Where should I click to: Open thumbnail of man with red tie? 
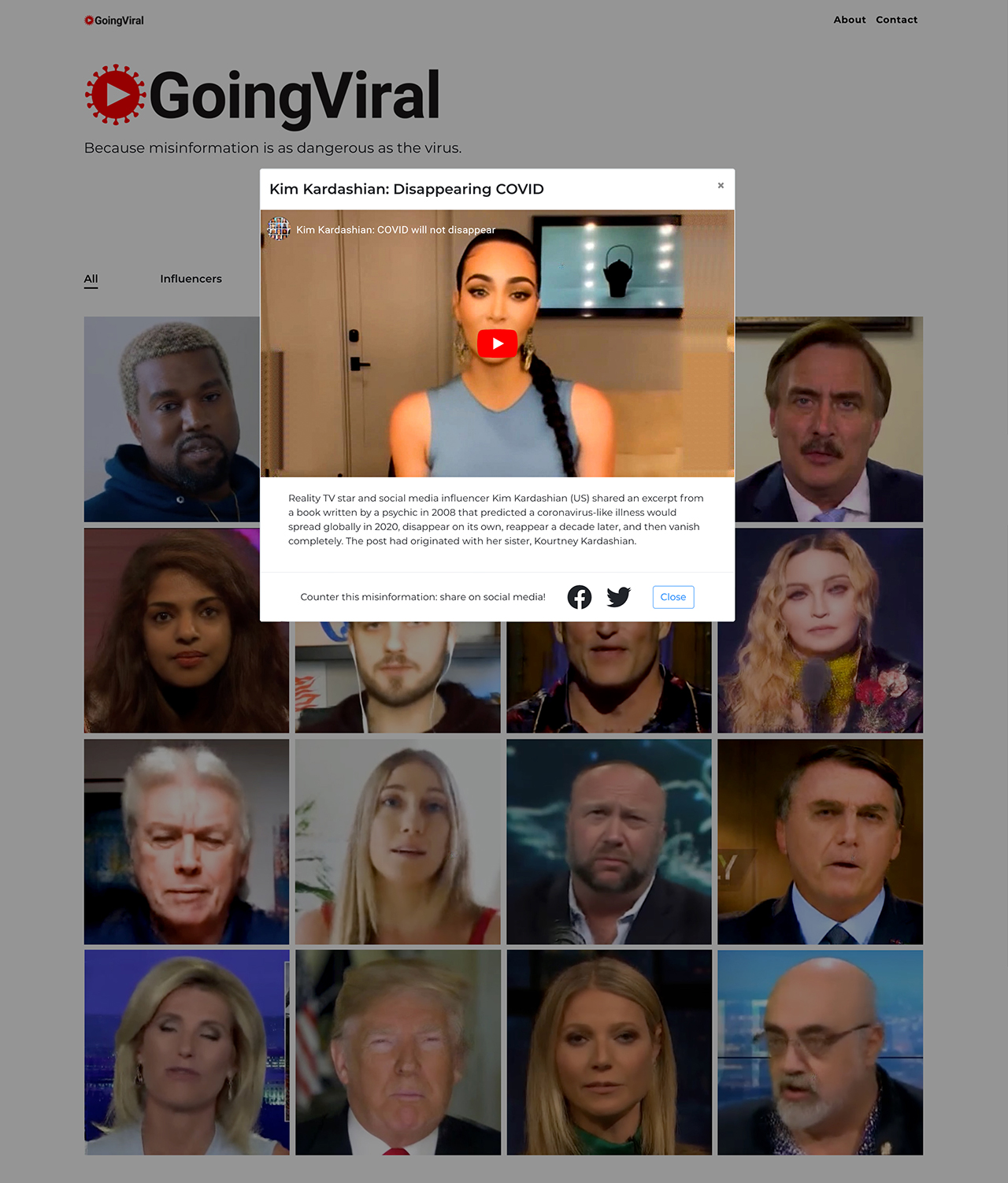[398, 1052]
